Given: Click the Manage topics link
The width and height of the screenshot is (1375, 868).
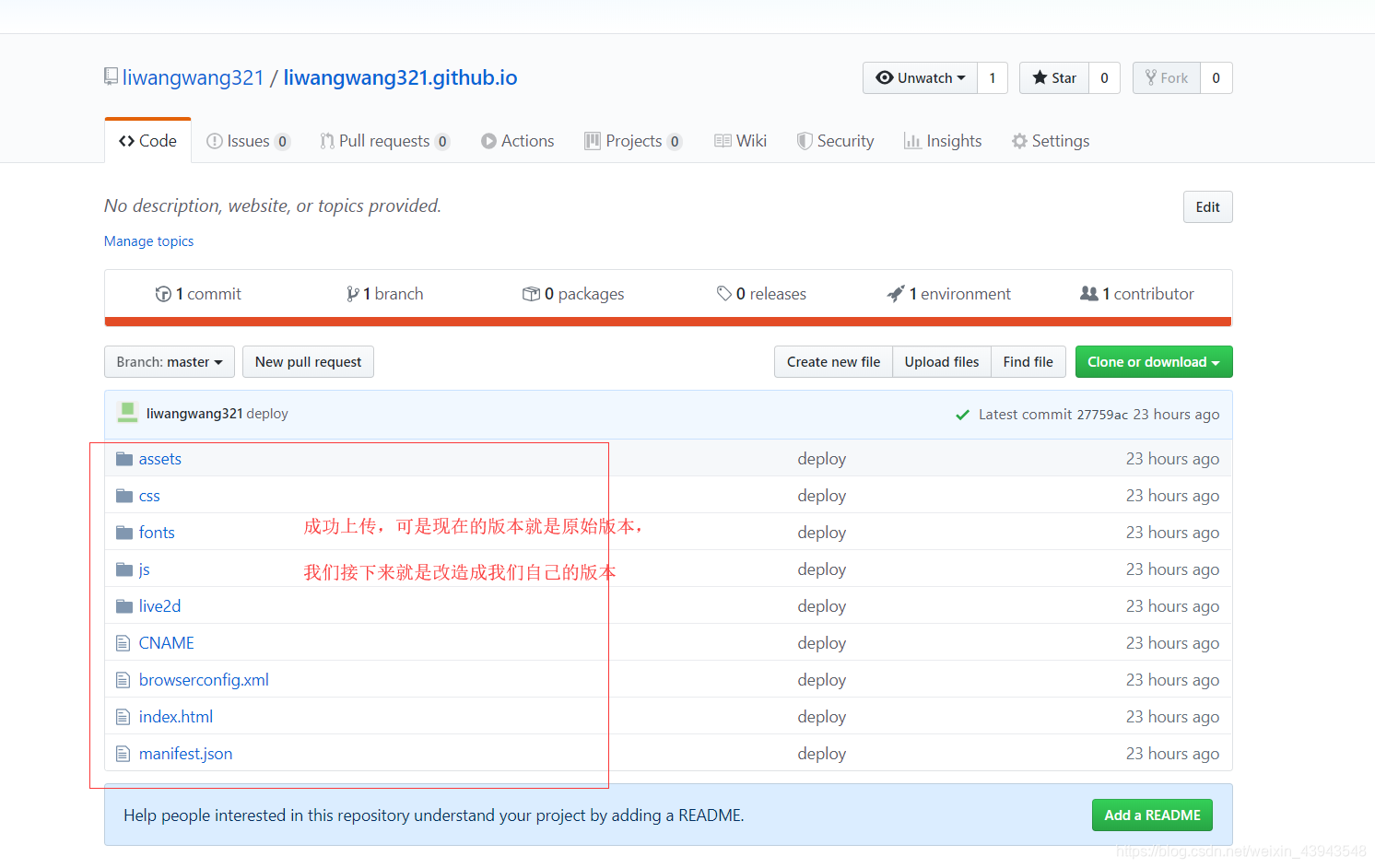Looking at the screenshot, I should tap(148, 241).
